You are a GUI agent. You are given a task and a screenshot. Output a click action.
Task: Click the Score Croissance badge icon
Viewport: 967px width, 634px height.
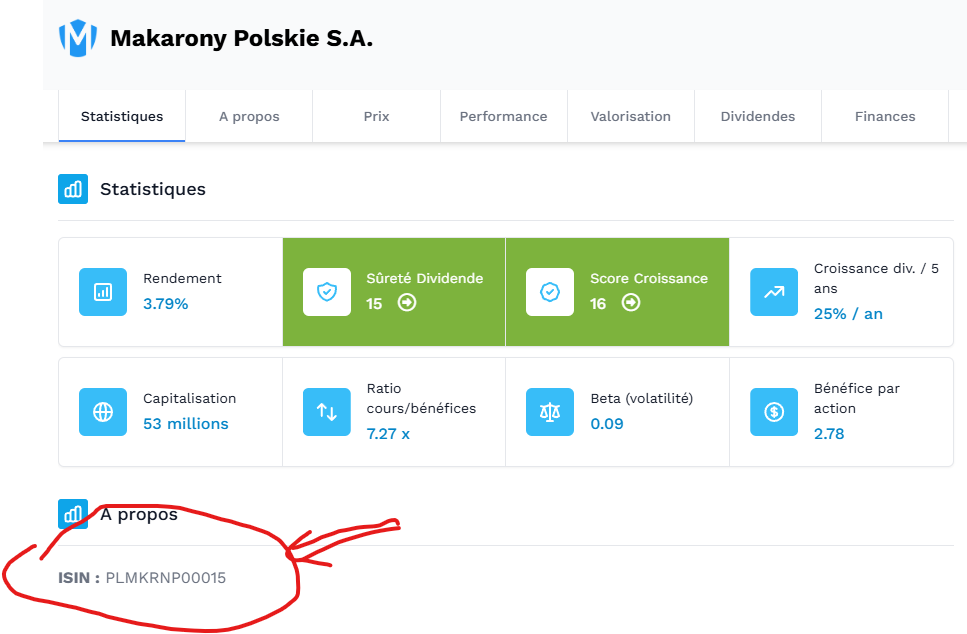click(x=550, y=292)
